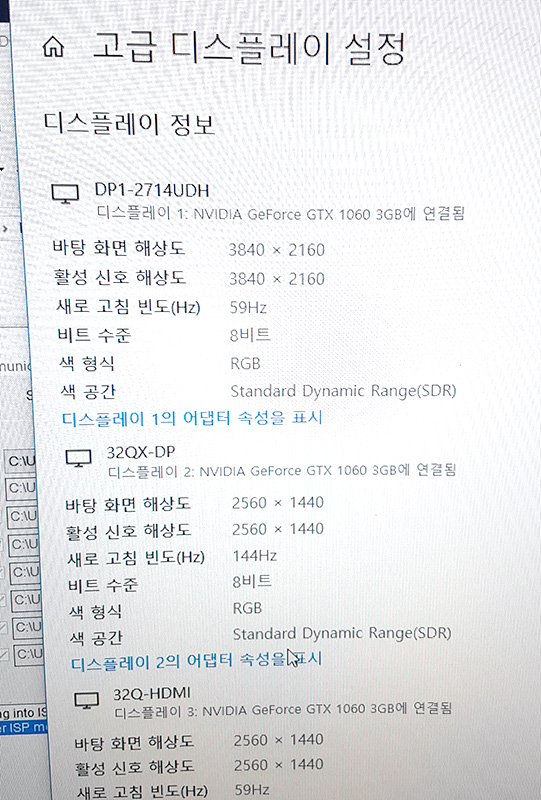This screenshot has height=800, width=541.
Task: Click 32QX-DP '활성 신호 해상도' value 2560 × 1440
Action: pos(278,529)
